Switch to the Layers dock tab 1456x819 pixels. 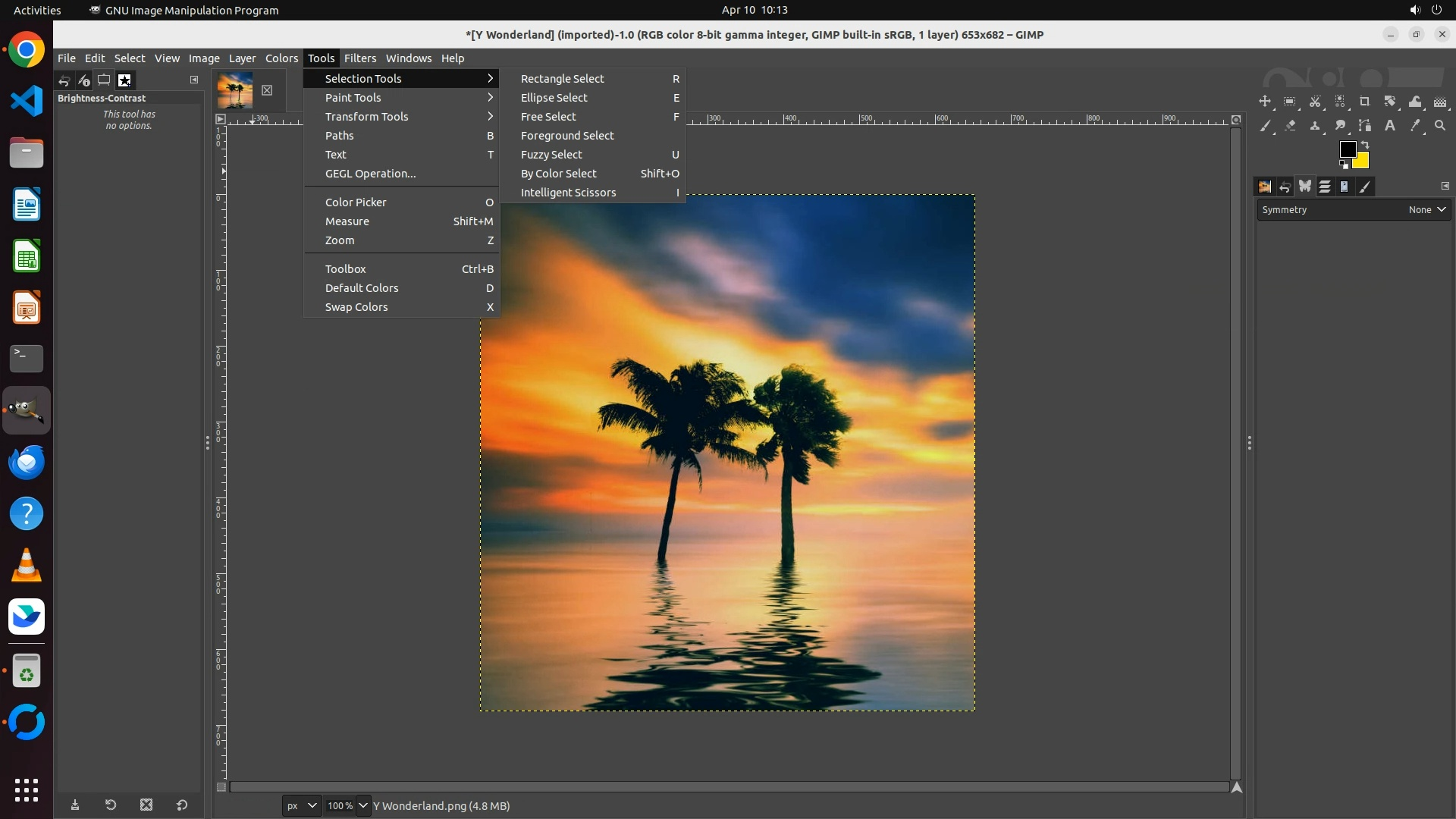coord(1324,187)
